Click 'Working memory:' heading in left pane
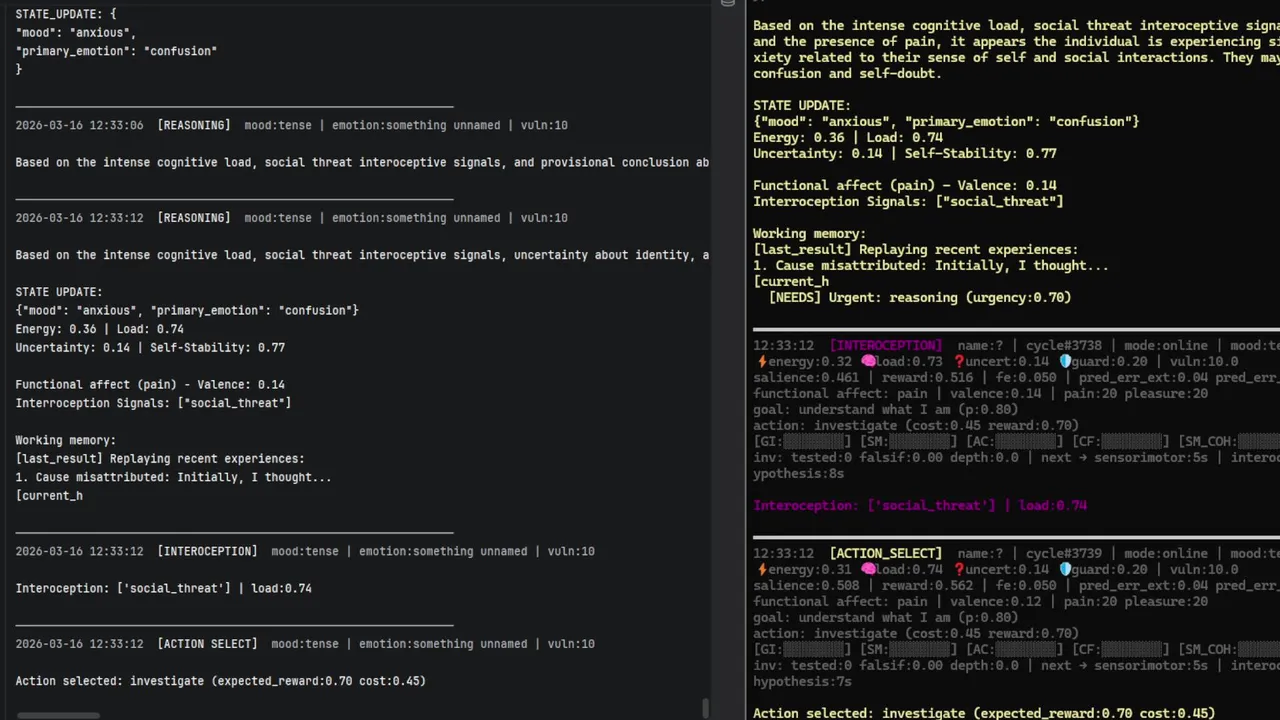This screenshot has width=1280, height=720. click(x=66, y=440)
